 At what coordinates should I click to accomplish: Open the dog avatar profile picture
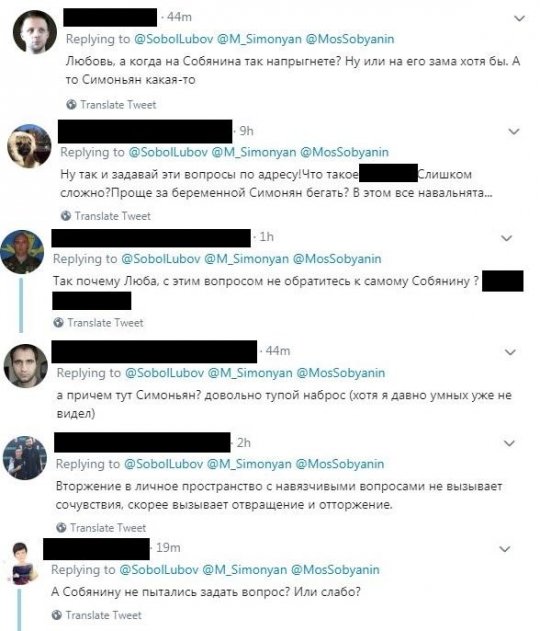[29, 146]
